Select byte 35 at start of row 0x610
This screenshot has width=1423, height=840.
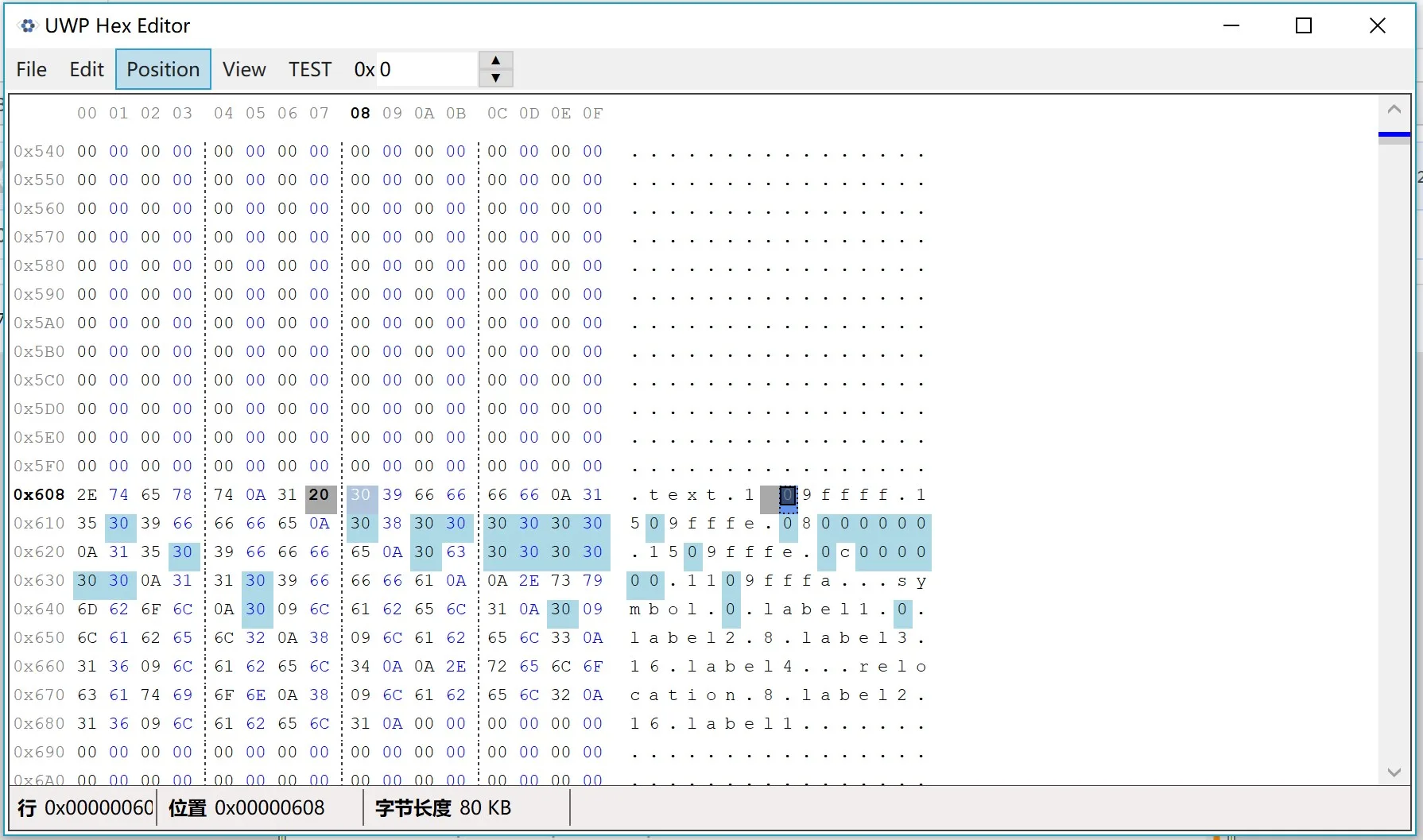pyautogui.click(x=87, y=523)
